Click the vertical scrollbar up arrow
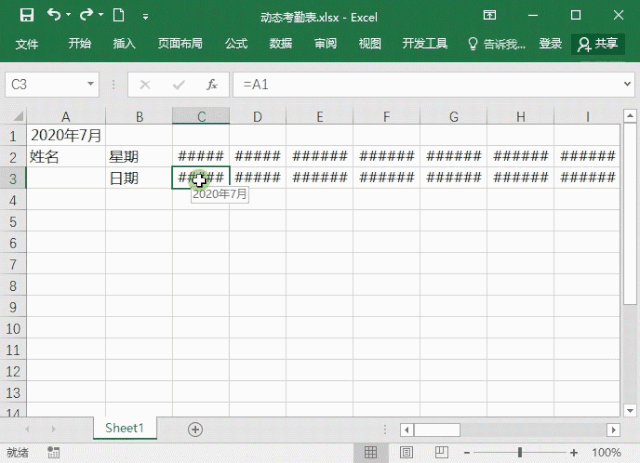This screenshot has height=463, width=640. [630, 116]
